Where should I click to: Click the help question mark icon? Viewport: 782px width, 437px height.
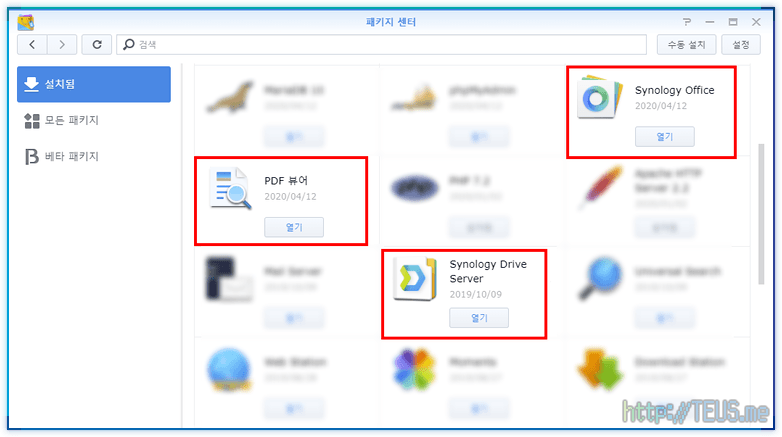687,22
